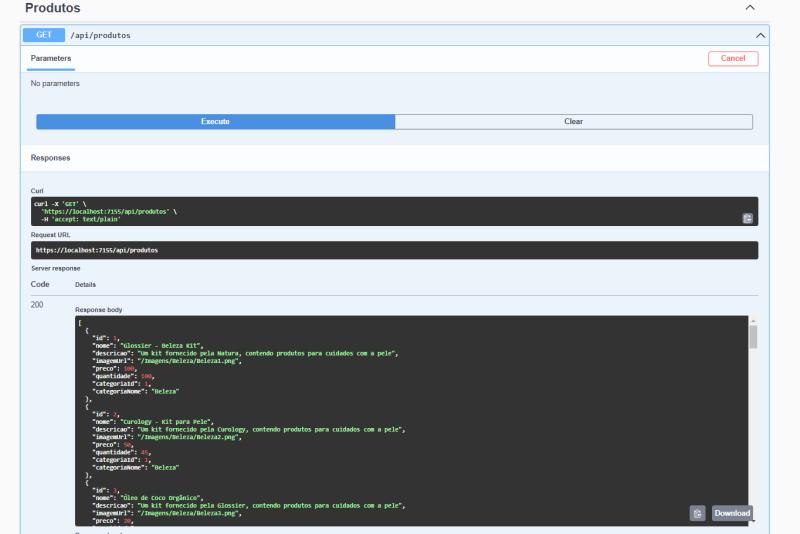
Task: Collapse the Produtos section chevron
Action: [x=750, y=8]
